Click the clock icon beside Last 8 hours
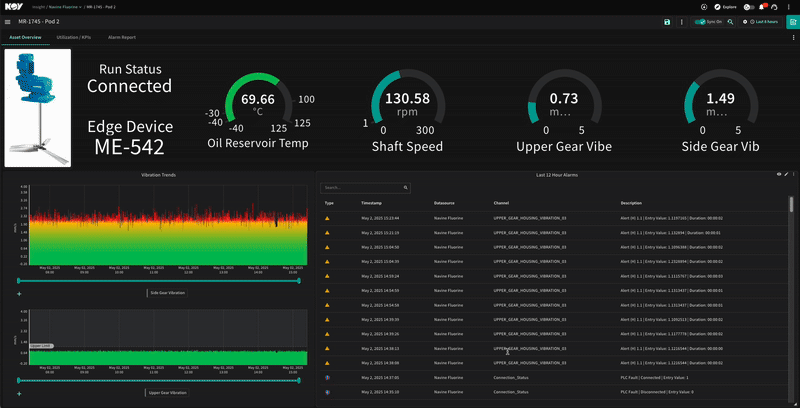Image resolution: width=800 pixels, height=408 pixels. tap(752, 22)
